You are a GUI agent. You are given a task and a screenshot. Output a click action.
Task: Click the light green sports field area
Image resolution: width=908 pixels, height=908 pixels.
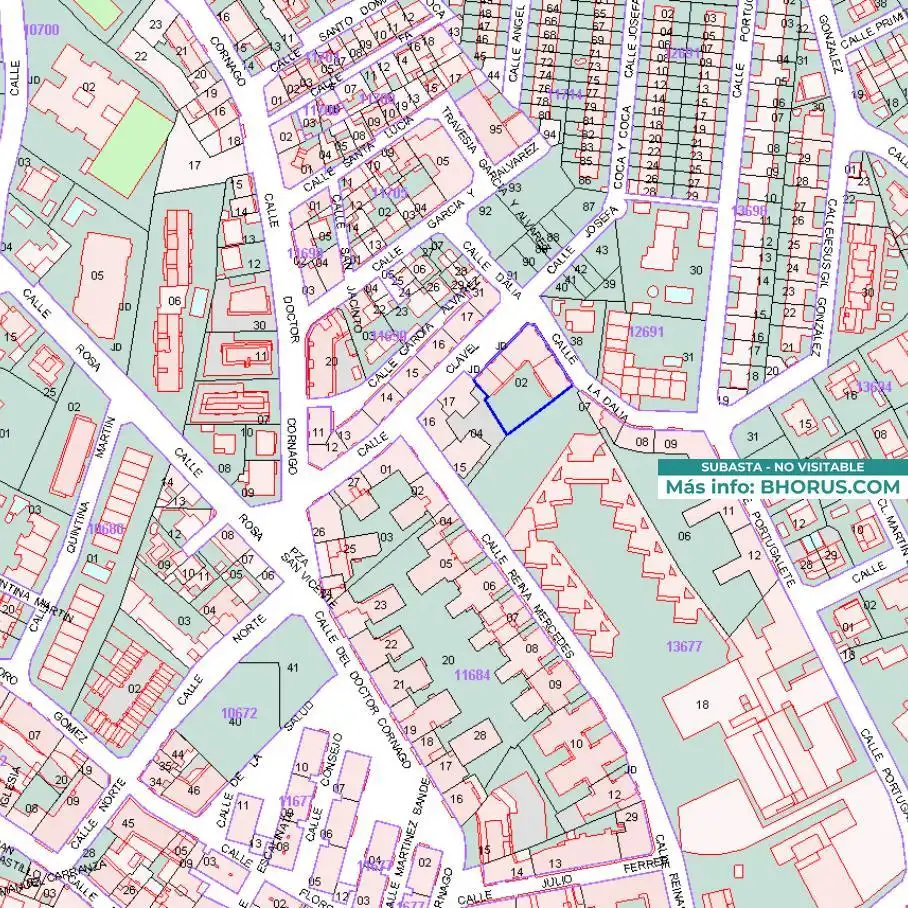(132, 149)
